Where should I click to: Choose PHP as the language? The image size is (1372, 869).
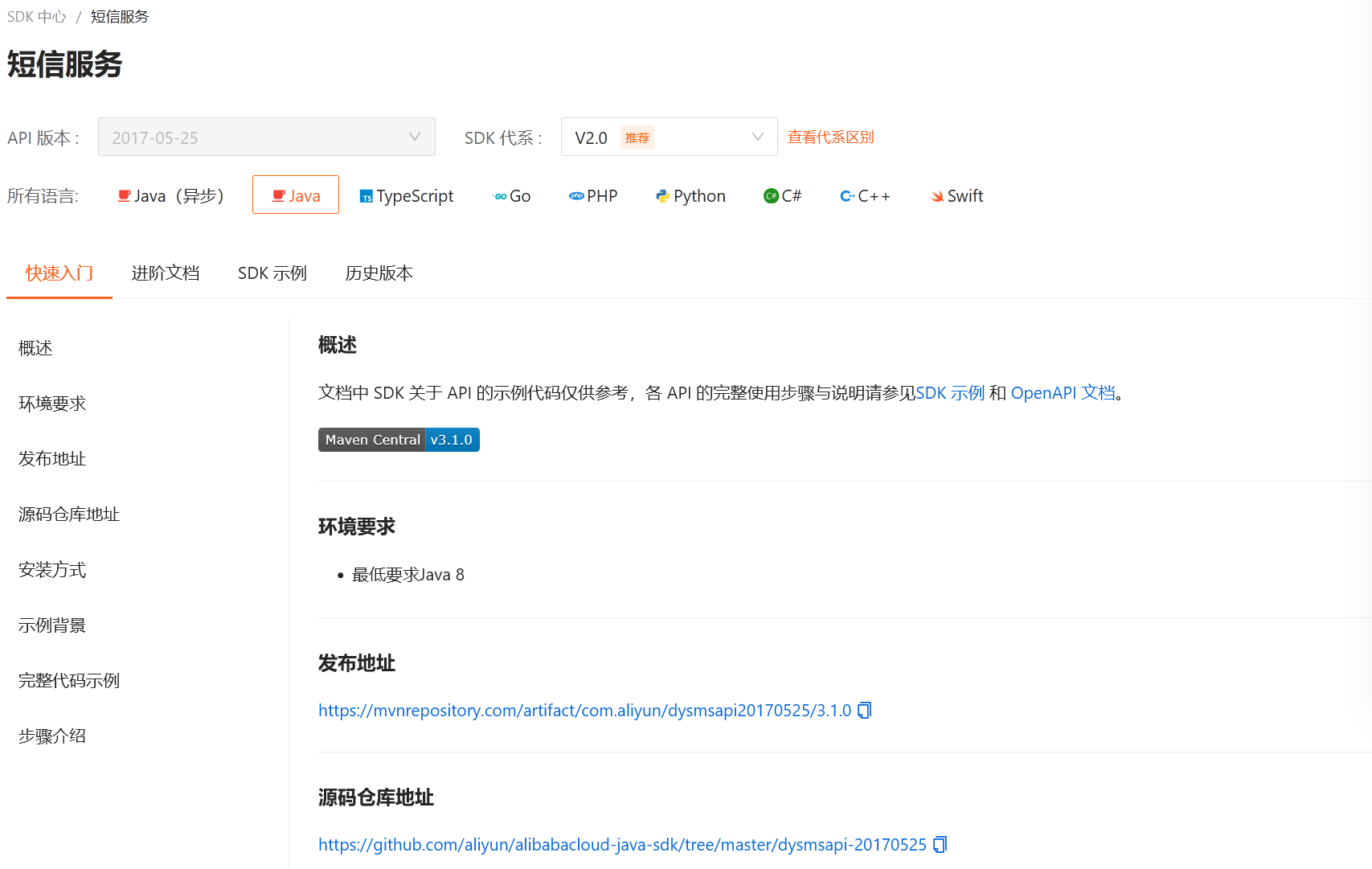click(x=593, y=196)
